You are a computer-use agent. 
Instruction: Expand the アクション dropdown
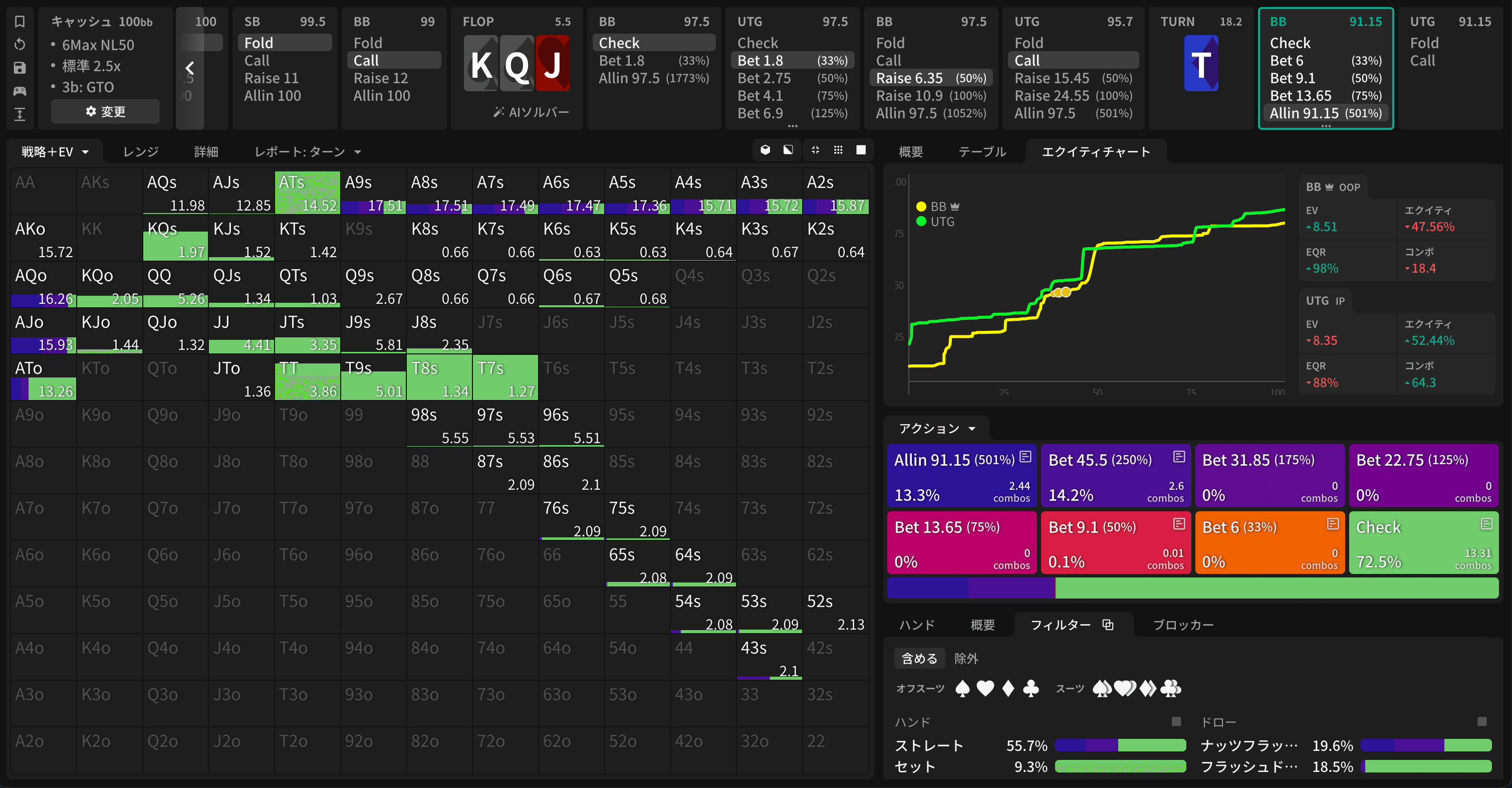[x=936, y=429]
